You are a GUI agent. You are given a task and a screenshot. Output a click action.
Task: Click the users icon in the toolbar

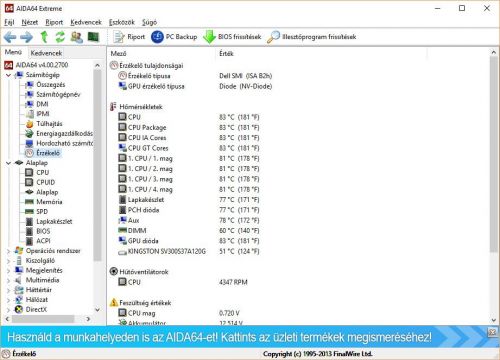pos(77,37)
